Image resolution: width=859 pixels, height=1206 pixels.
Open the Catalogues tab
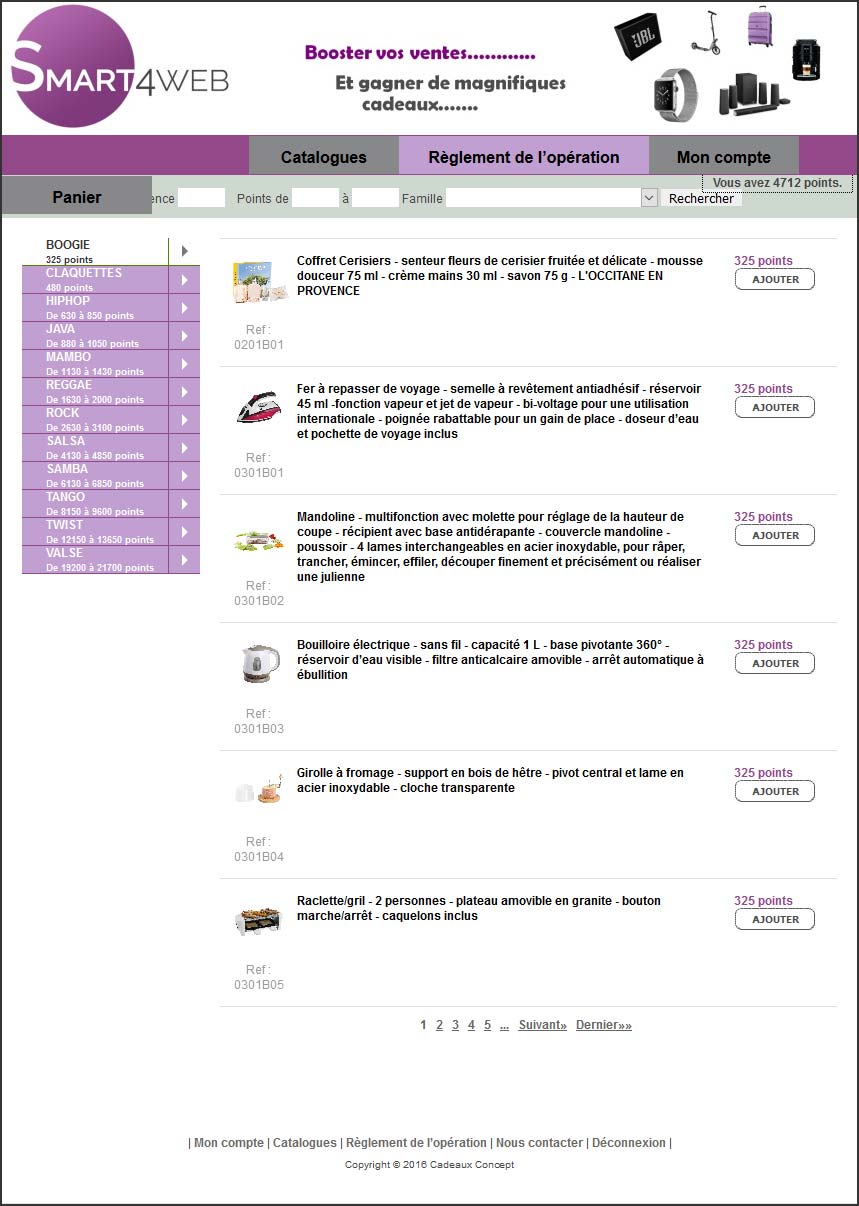pyautogui.click(x=323, y=157)
